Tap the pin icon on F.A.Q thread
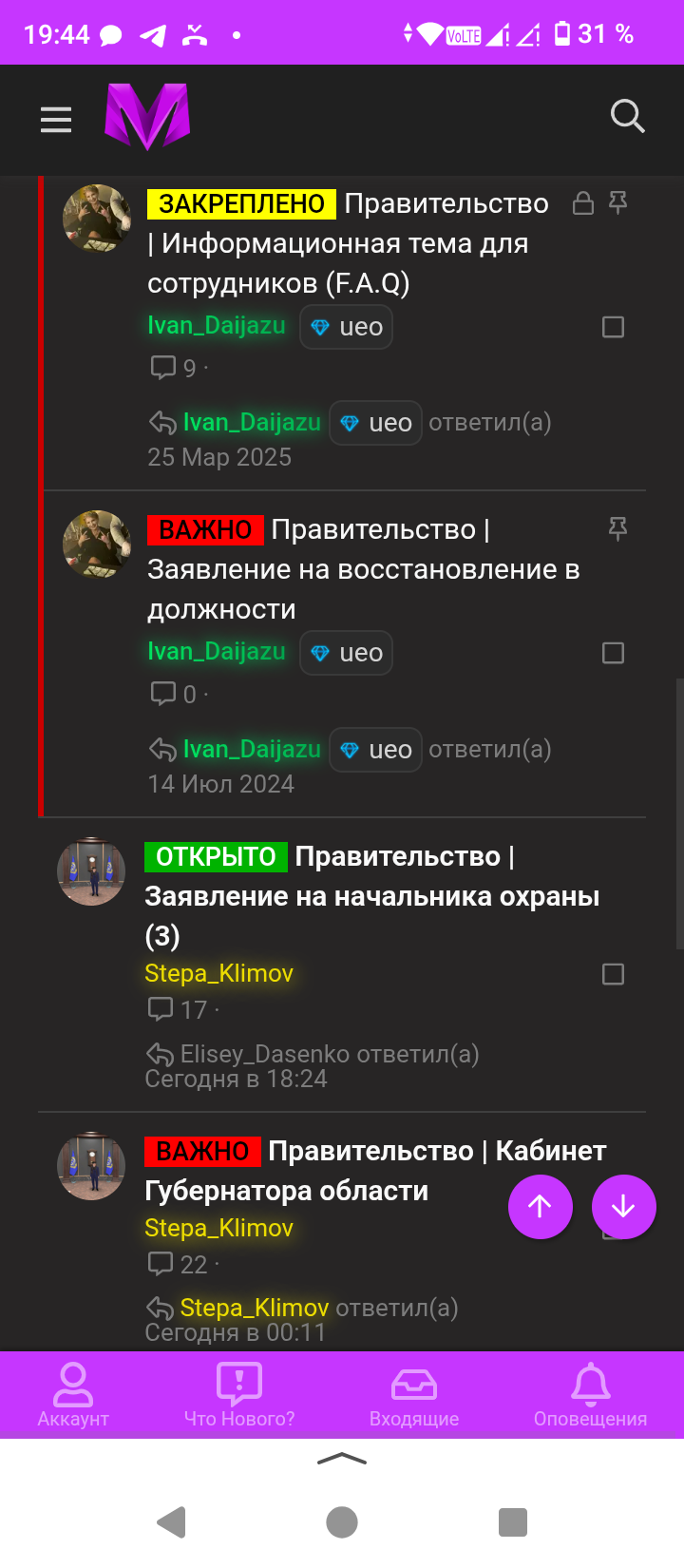This screenshot has height=1568, width=684. (617, 202)
